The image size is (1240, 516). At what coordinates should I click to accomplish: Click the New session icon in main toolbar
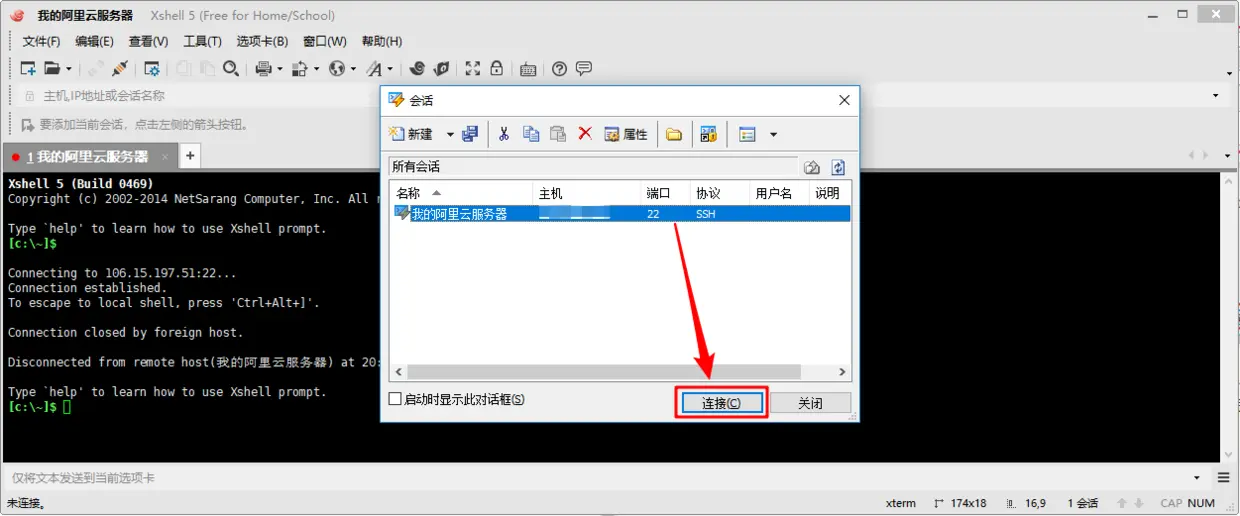pos(28,69)
